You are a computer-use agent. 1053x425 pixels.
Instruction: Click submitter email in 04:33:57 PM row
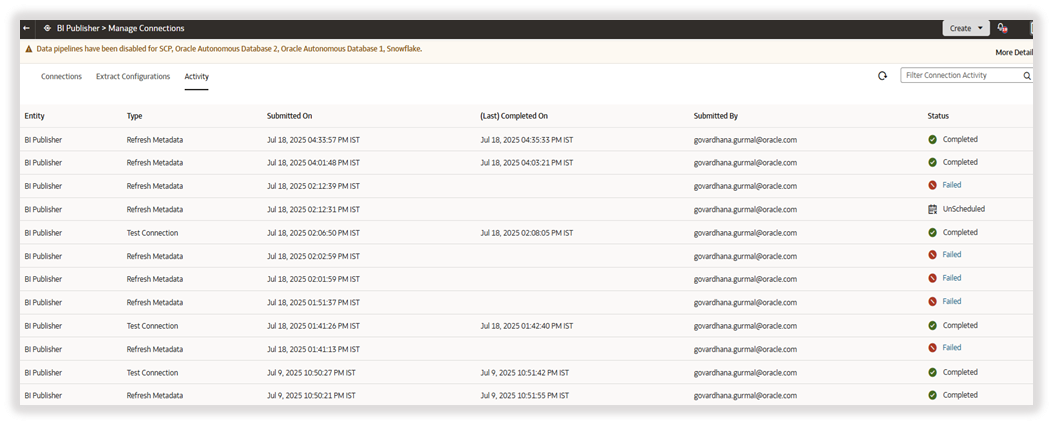[745, 140]
